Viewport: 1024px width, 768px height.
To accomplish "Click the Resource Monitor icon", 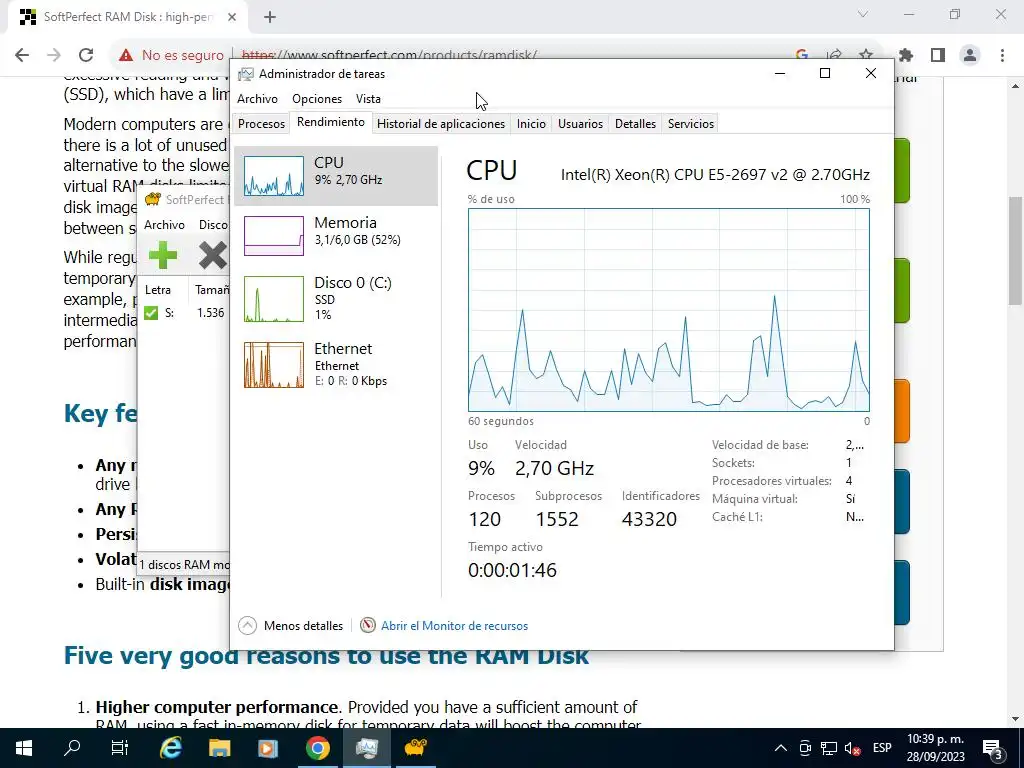I will coord(368,626).
